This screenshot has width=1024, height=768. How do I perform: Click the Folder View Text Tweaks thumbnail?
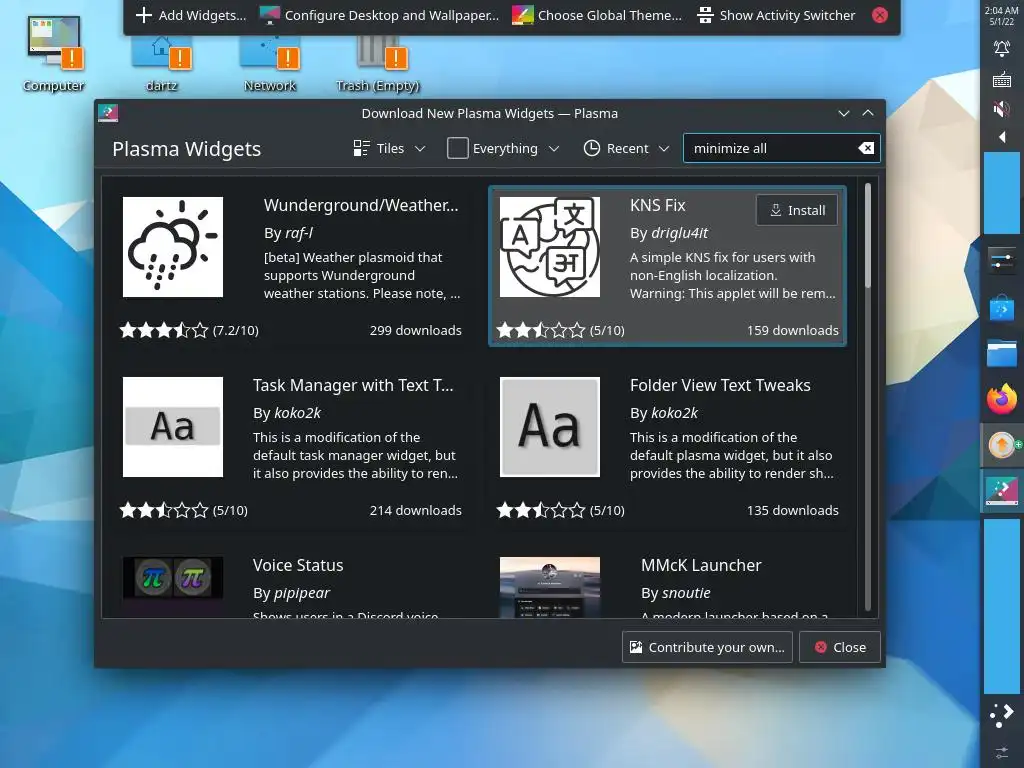point(550,426)
